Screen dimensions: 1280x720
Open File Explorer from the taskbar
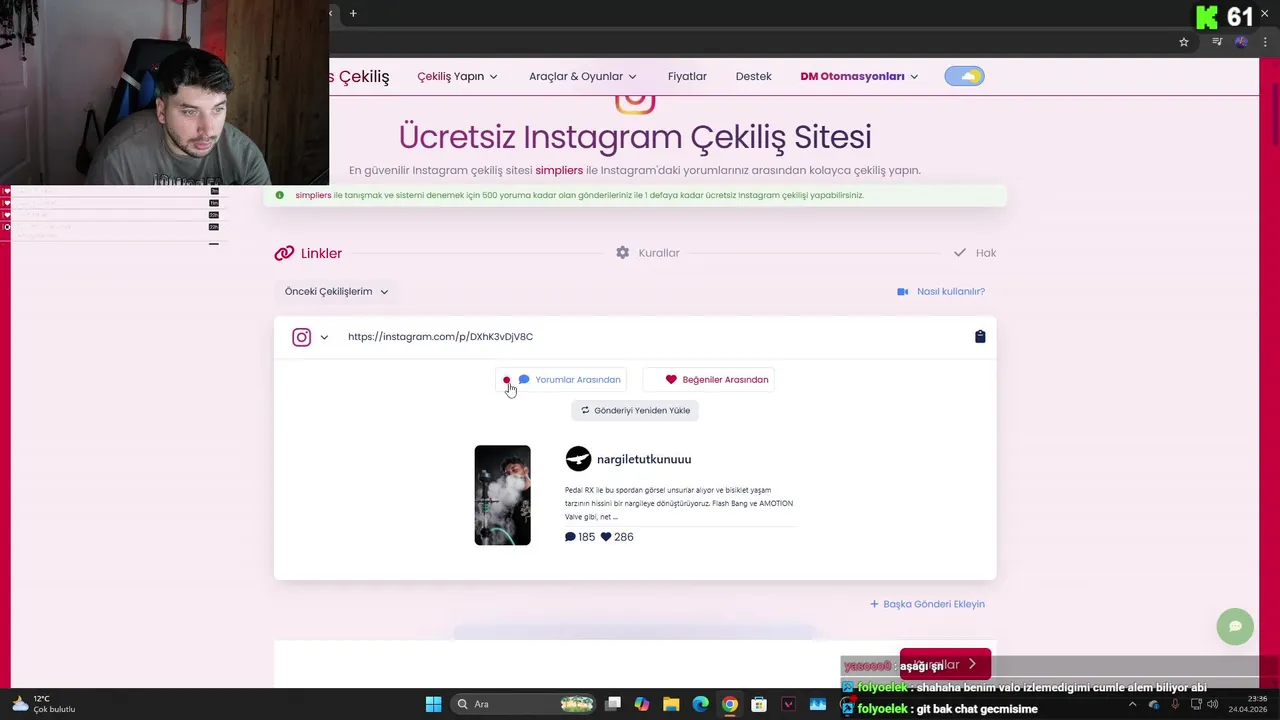671,704
